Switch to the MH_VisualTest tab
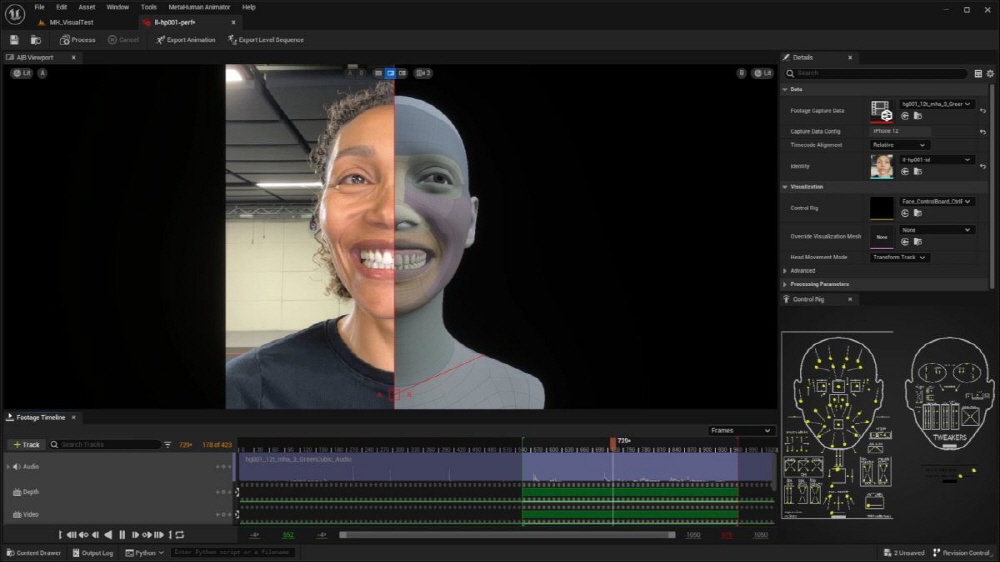Screen dimensions: 1000x562 pyautogui.click(x=70, y=22)
